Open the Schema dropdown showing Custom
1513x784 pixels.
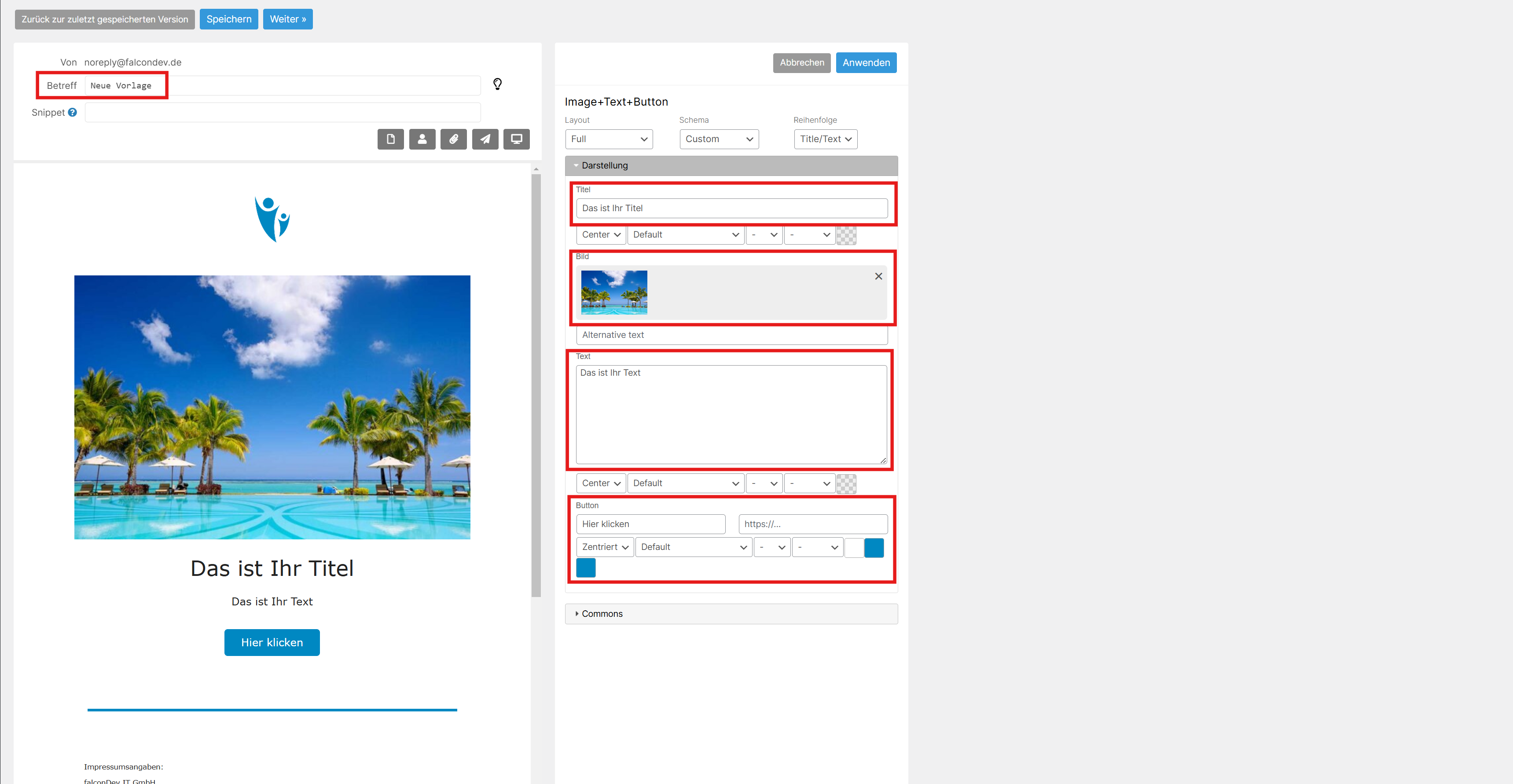point(719,139)
